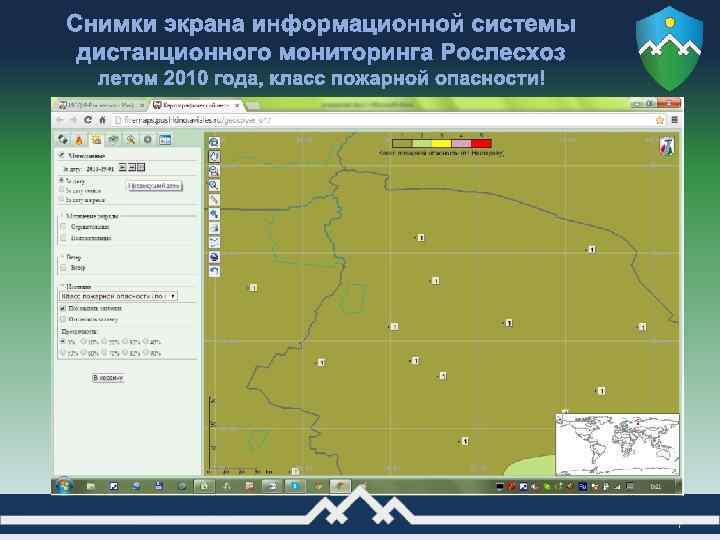Image resolution: width=720 pixels, height=540 pixels.
Task: Select the active second browser tab
Action: point(197,105)
